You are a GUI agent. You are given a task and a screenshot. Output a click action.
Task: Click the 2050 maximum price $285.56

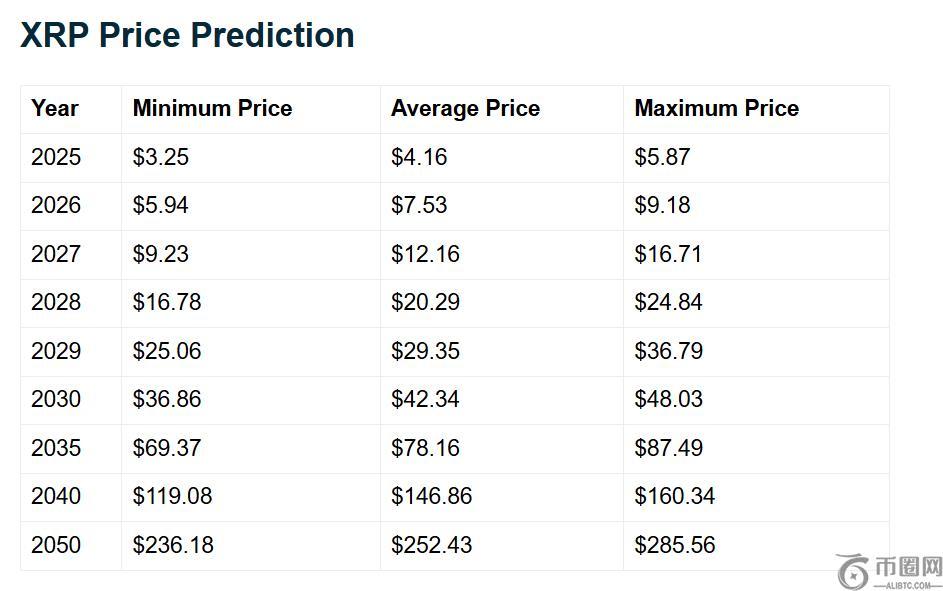[x=675, y=545]
